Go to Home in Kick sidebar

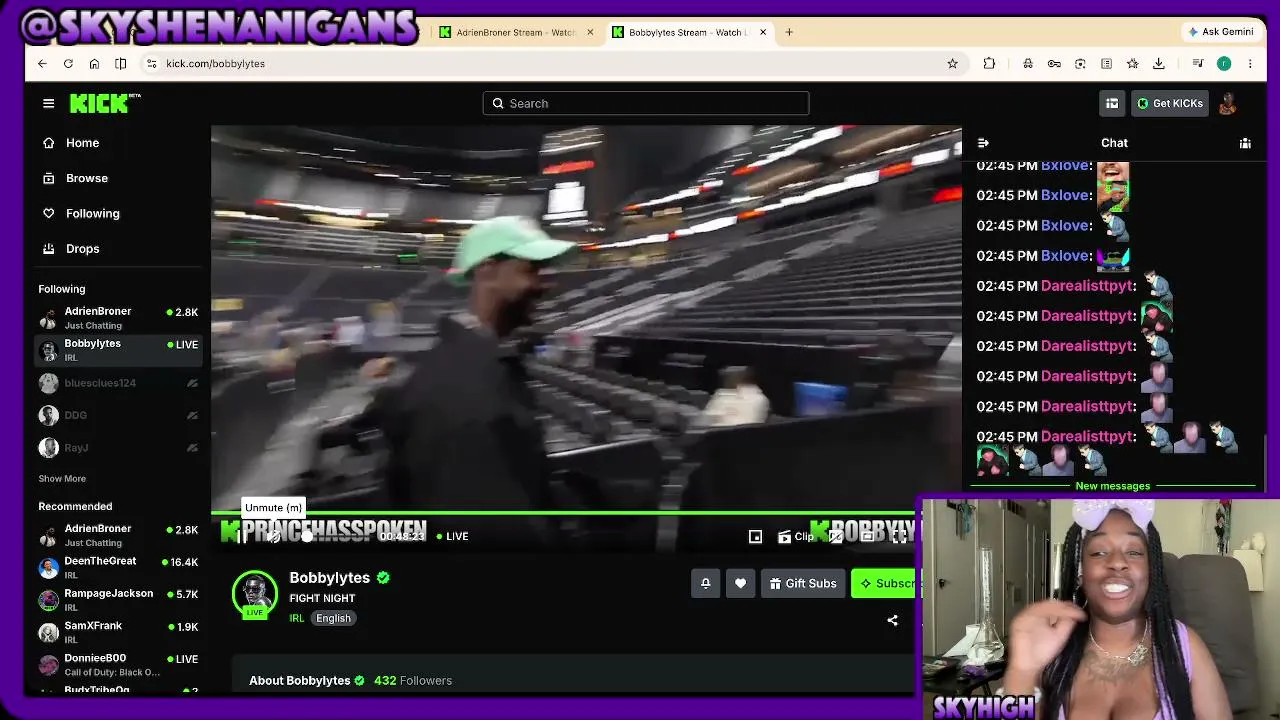click(x=82, y=143)
